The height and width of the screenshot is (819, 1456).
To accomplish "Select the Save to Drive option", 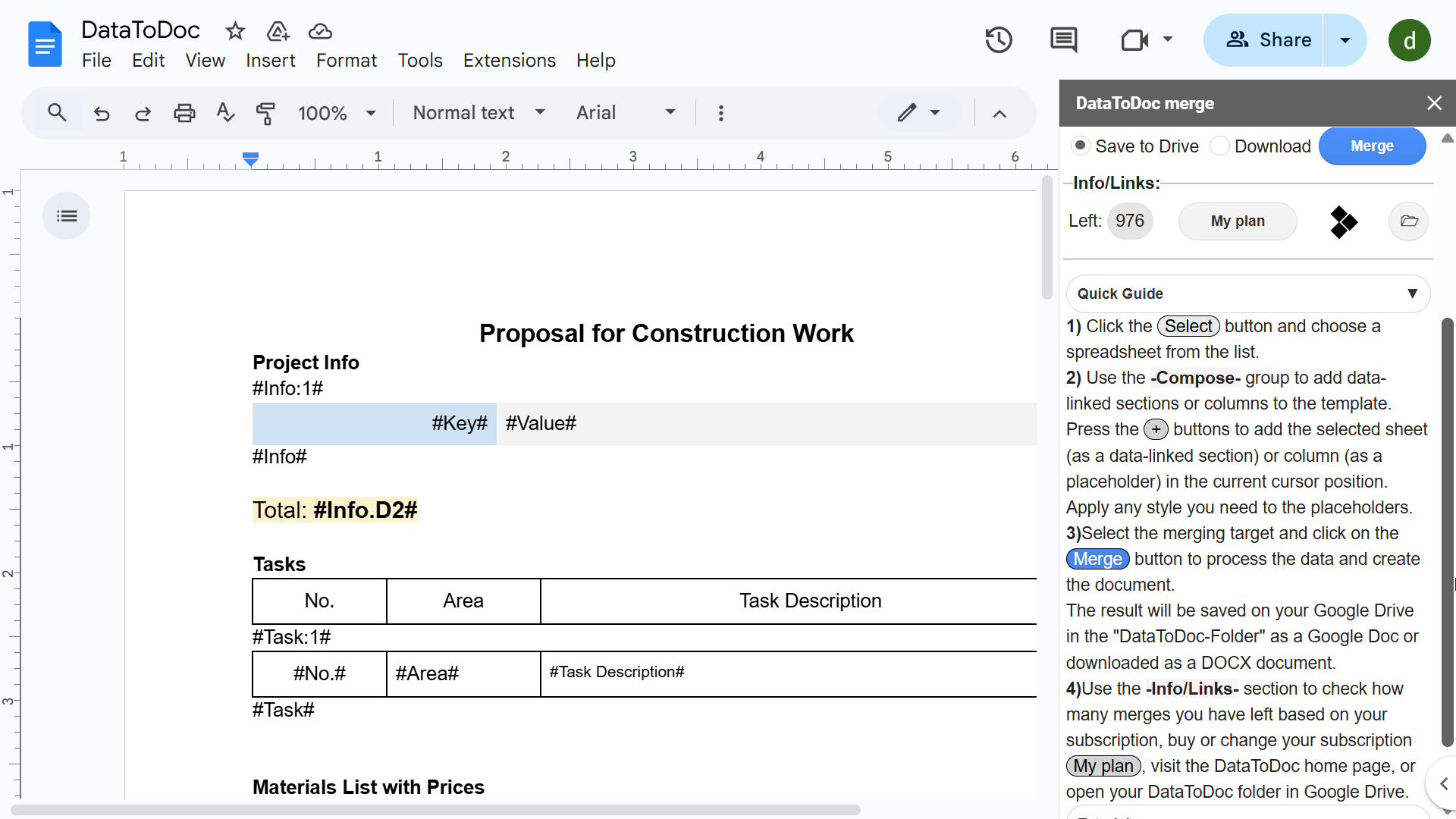I will 1081,146.
